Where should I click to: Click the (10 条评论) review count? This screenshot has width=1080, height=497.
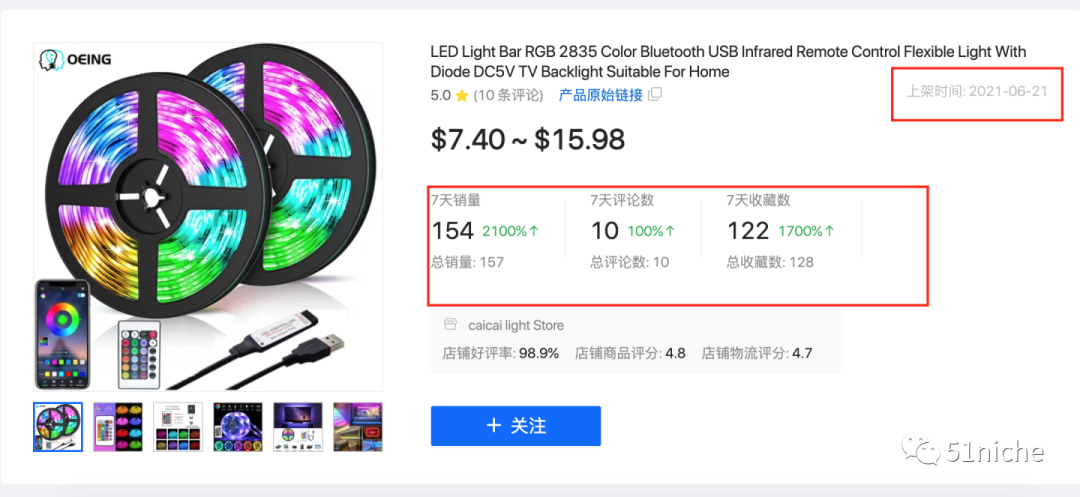tap(509, 96)
